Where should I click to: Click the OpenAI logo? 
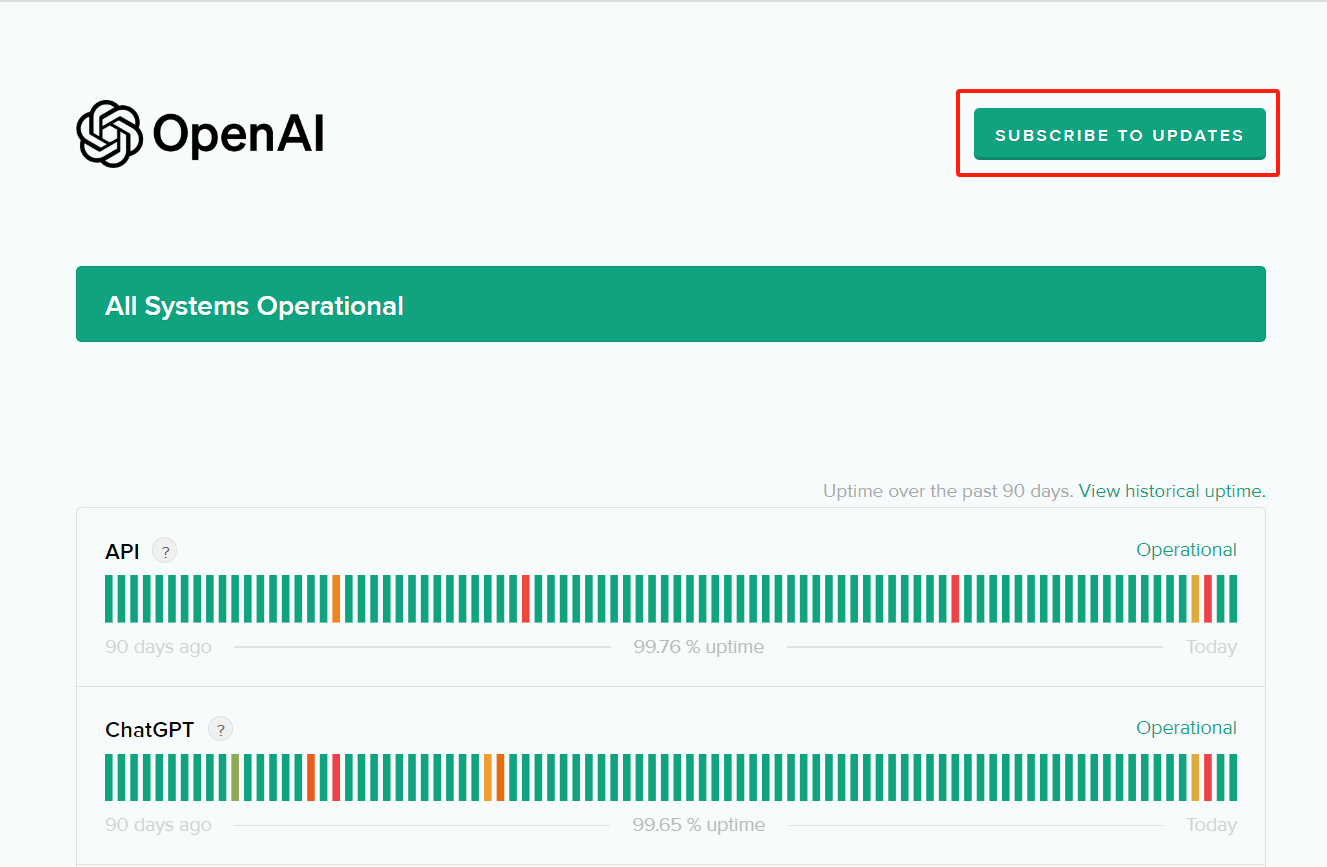(201, 134)
